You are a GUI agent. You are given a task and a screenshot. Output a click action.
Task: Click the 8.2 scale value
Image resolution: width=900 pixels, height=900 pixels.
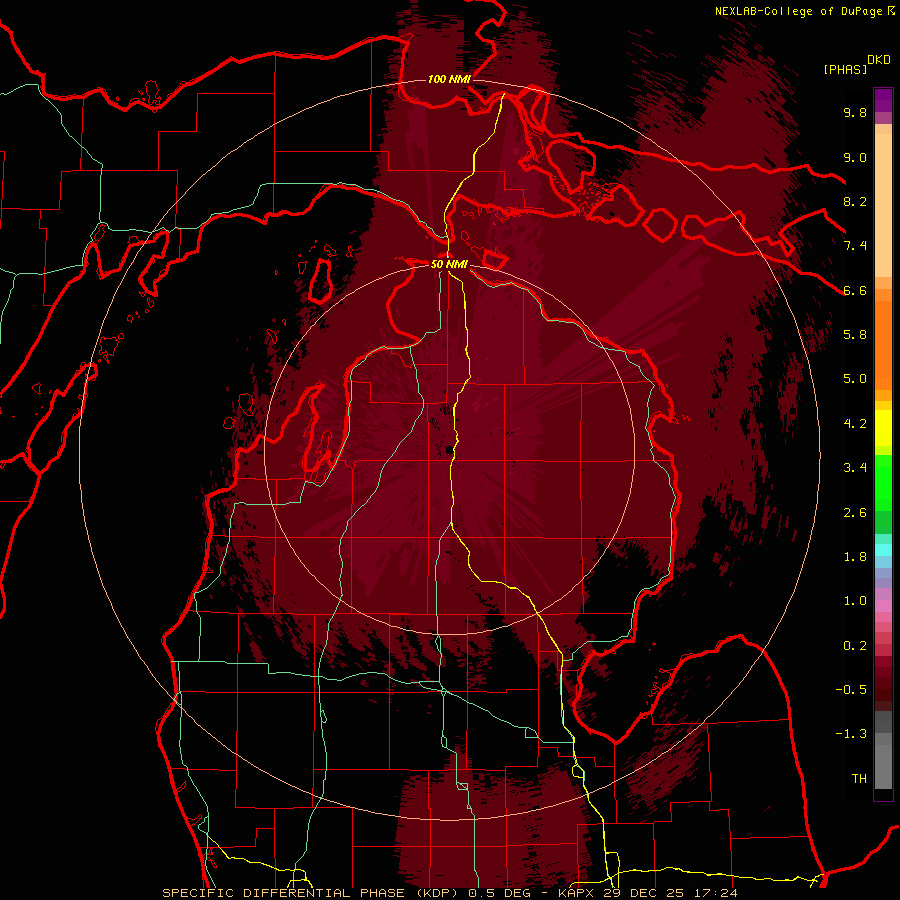tap(855, 201)
